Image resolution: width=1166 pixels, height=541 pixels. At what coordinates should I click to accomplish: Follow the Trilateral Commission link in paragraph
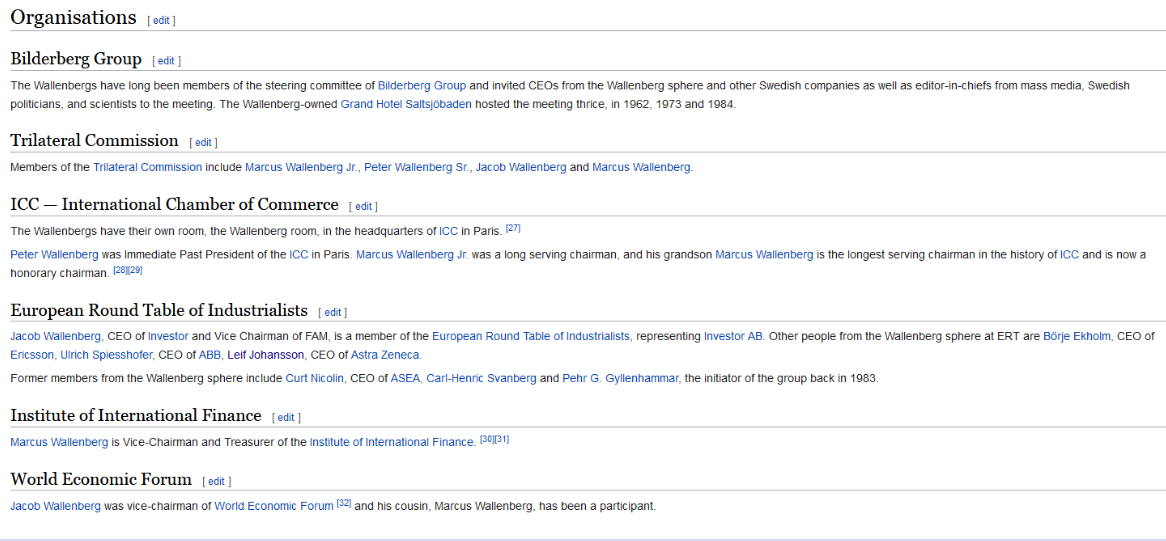(x=147, y=167)
